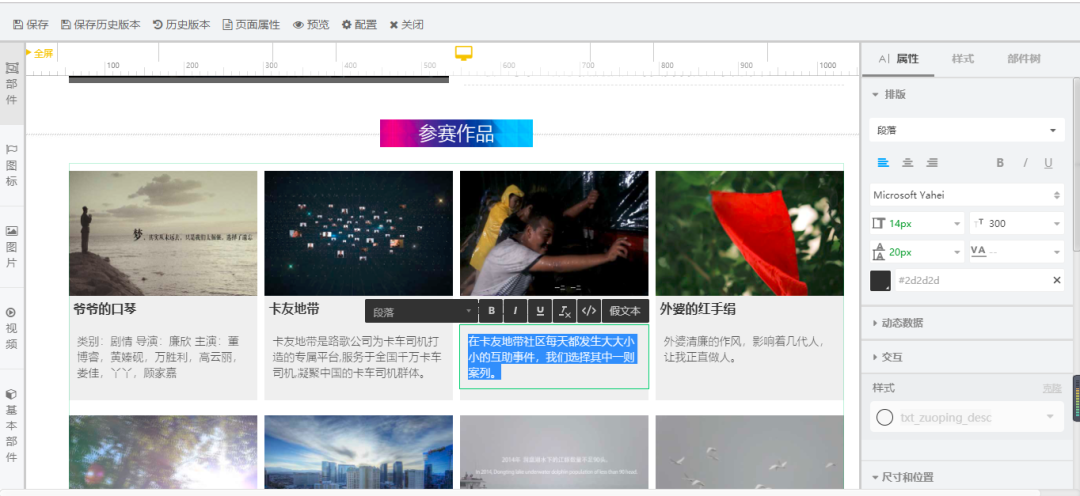Click code view icon in floating toolbar
The width and height of the screenshot is (1080, 496).
588,311
